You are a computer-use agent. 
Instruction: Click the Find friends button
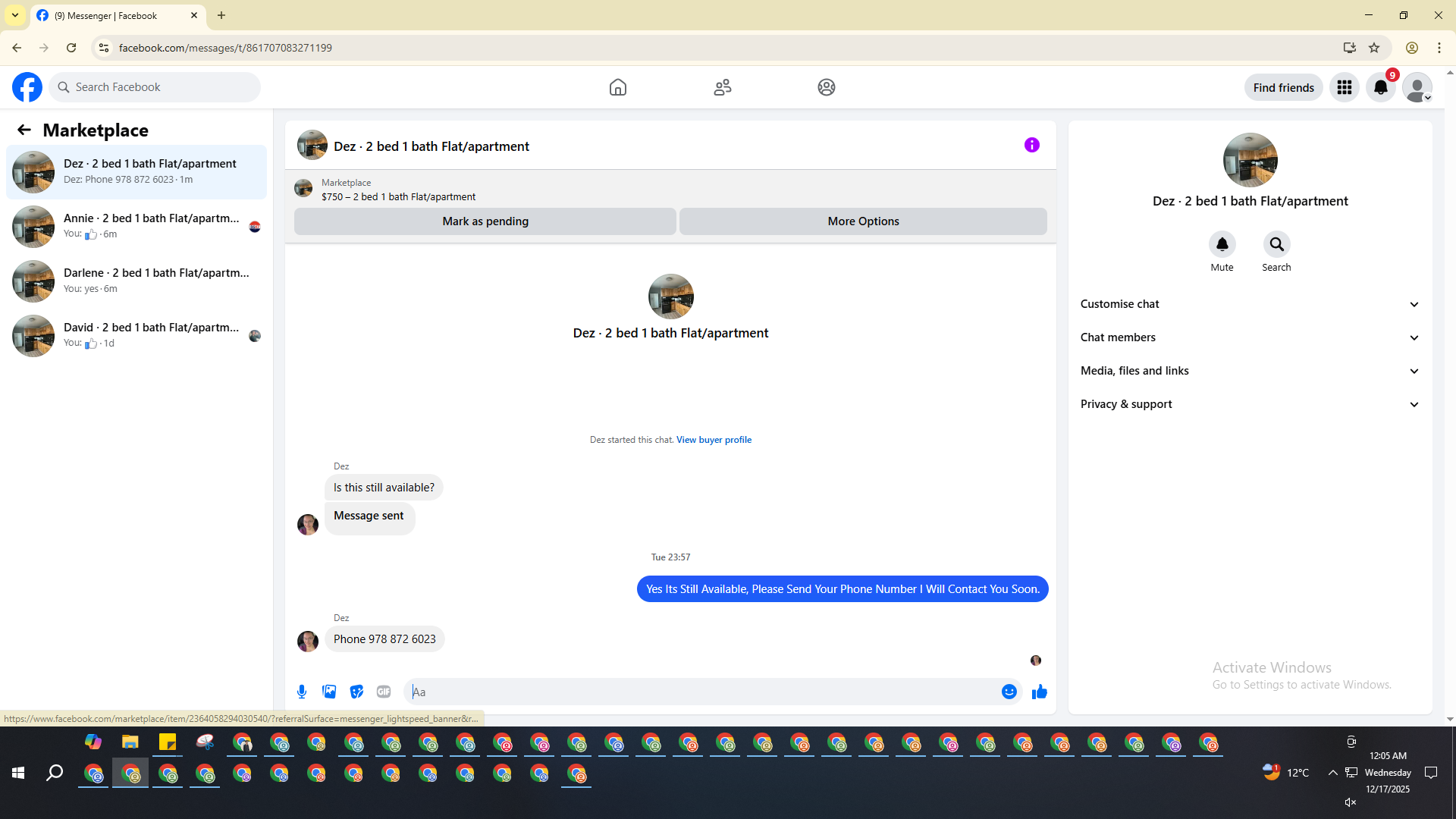click(x=1284, y=87)
